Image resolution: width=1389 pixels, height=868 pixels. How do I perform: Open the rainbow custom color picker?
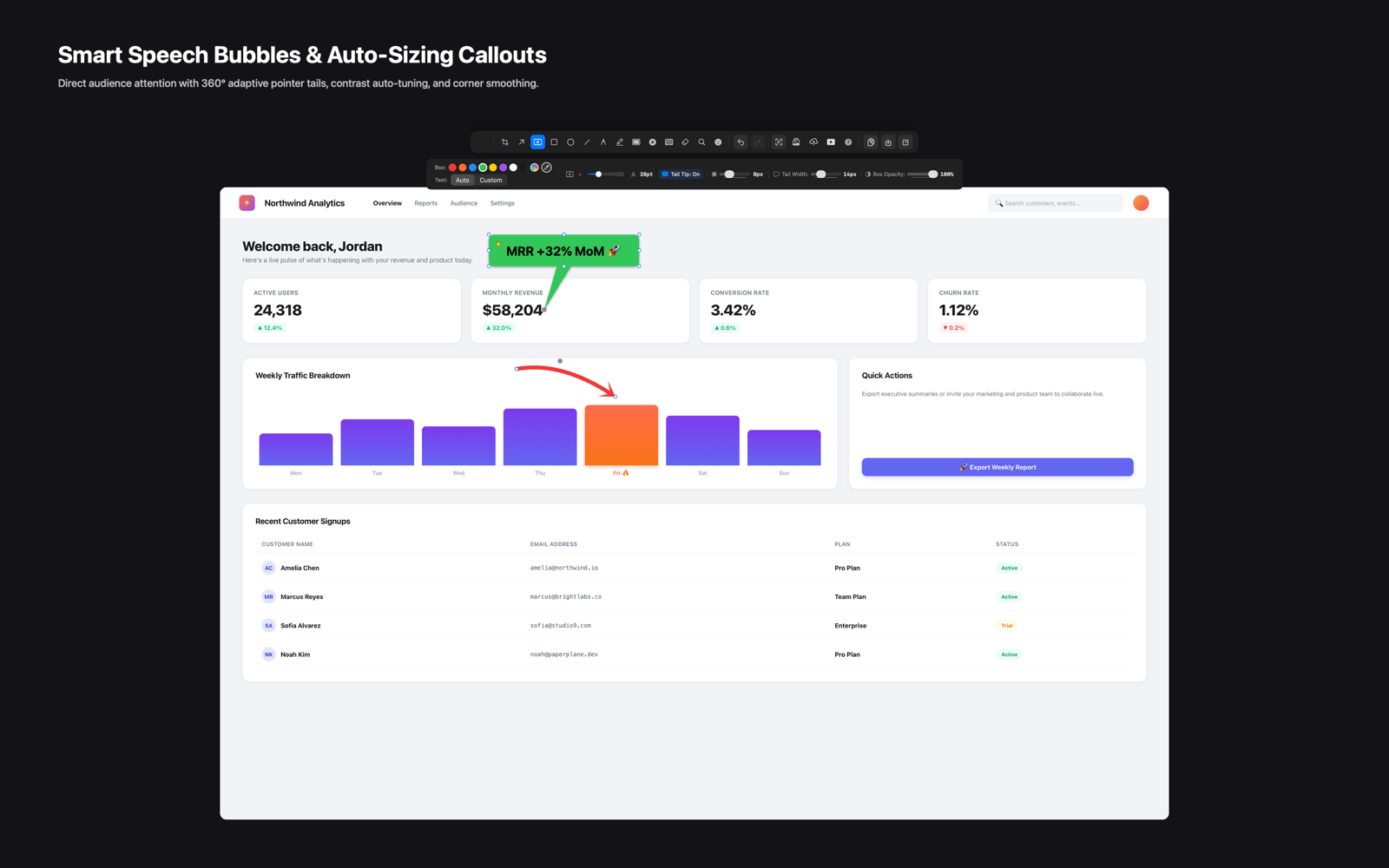tap(534, 168)
